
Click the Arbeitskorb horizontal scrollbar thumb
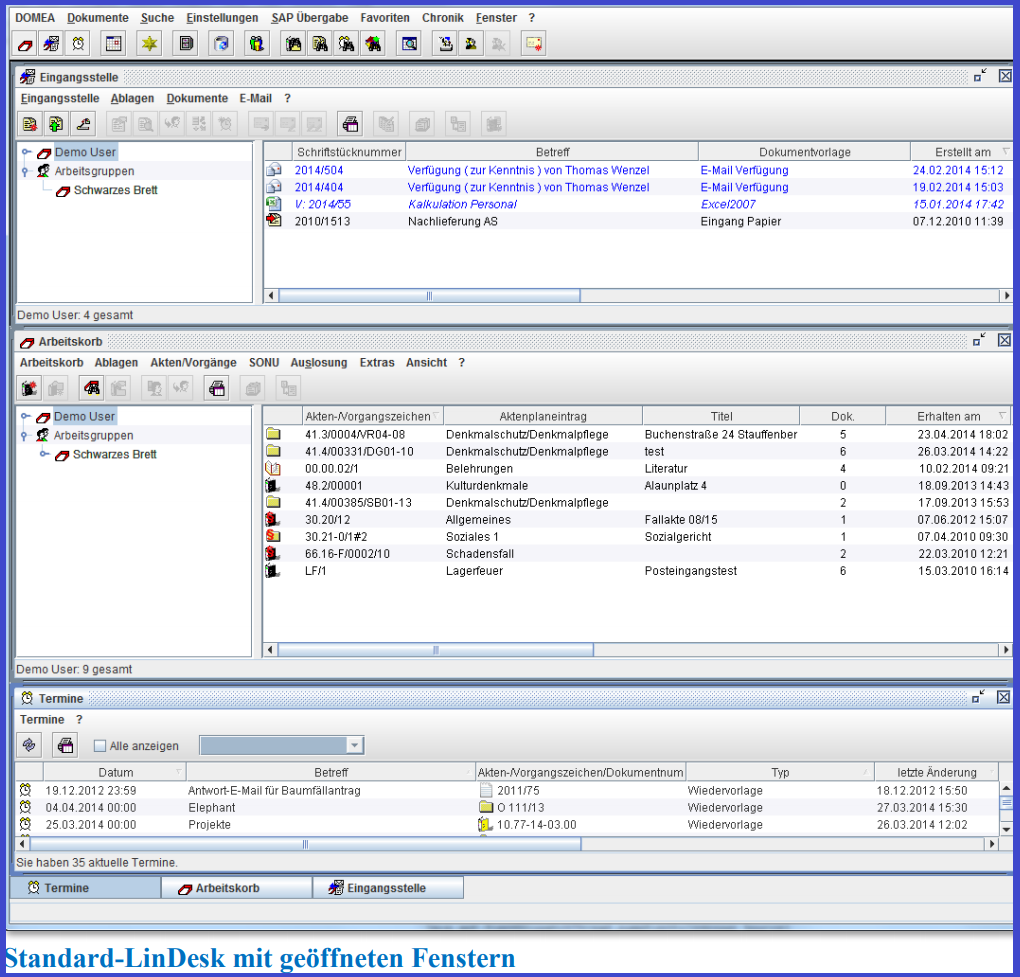[x=436, y=650]
